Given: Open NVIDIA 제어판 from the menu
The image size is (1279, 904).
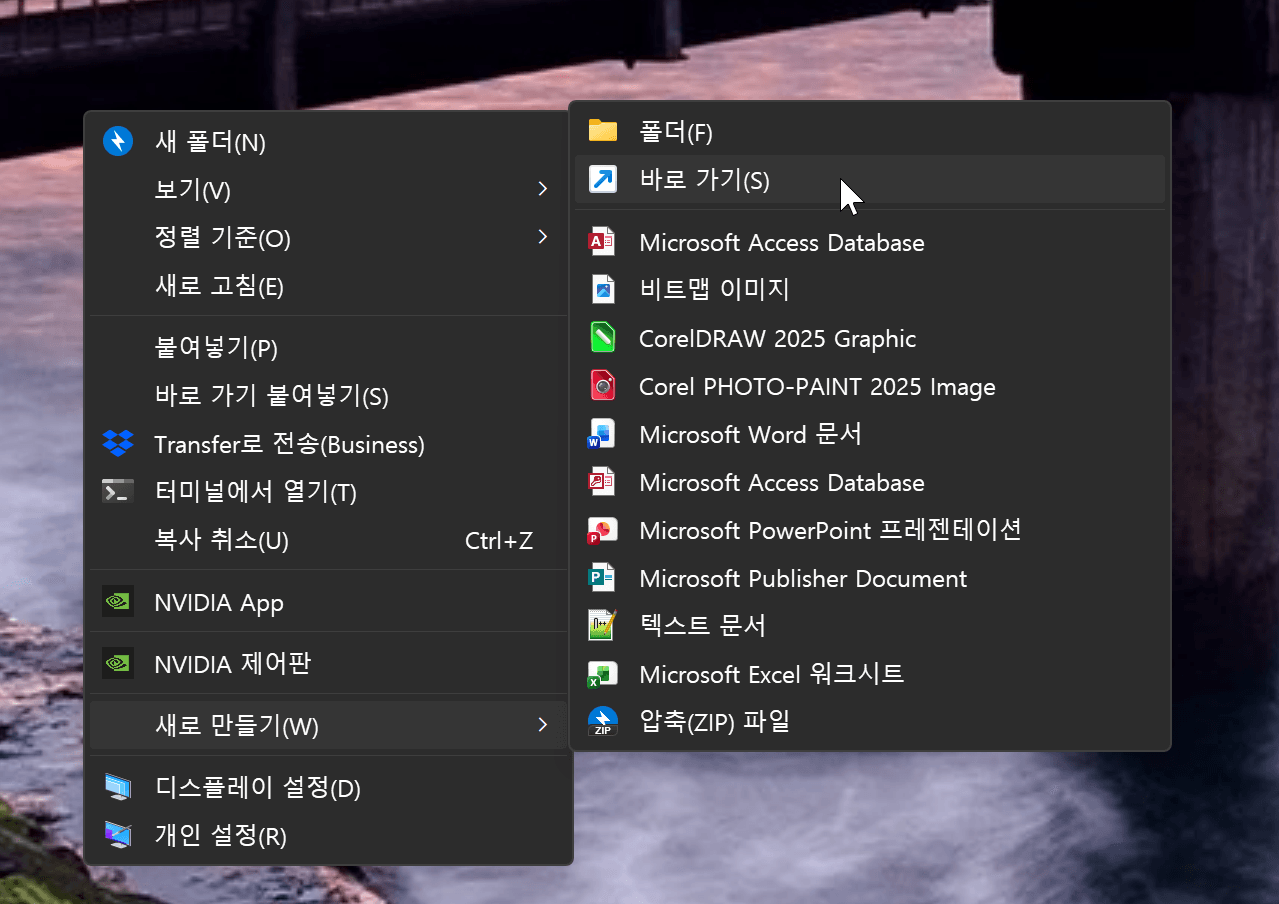Looking at the screenshot, I should 329,663.
